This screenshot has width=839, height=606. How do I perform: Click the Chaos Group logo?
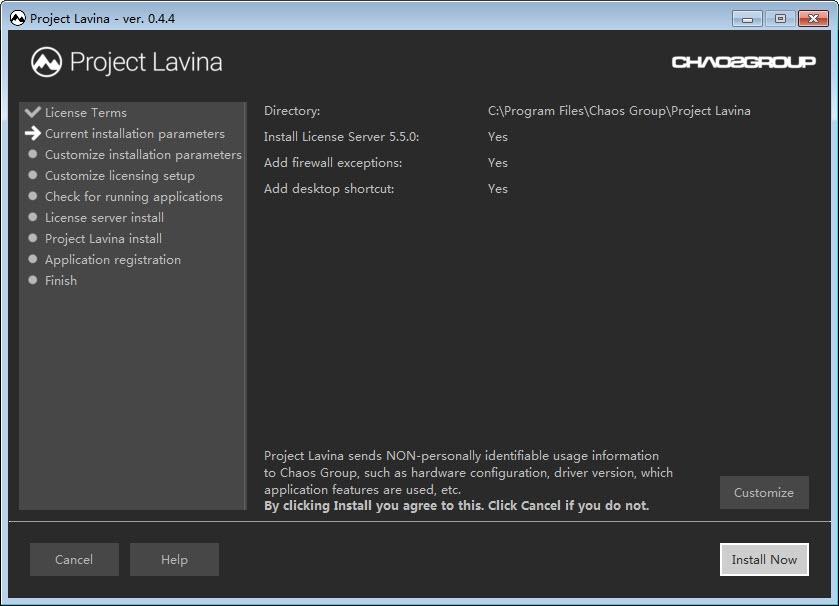pos(743,62)
